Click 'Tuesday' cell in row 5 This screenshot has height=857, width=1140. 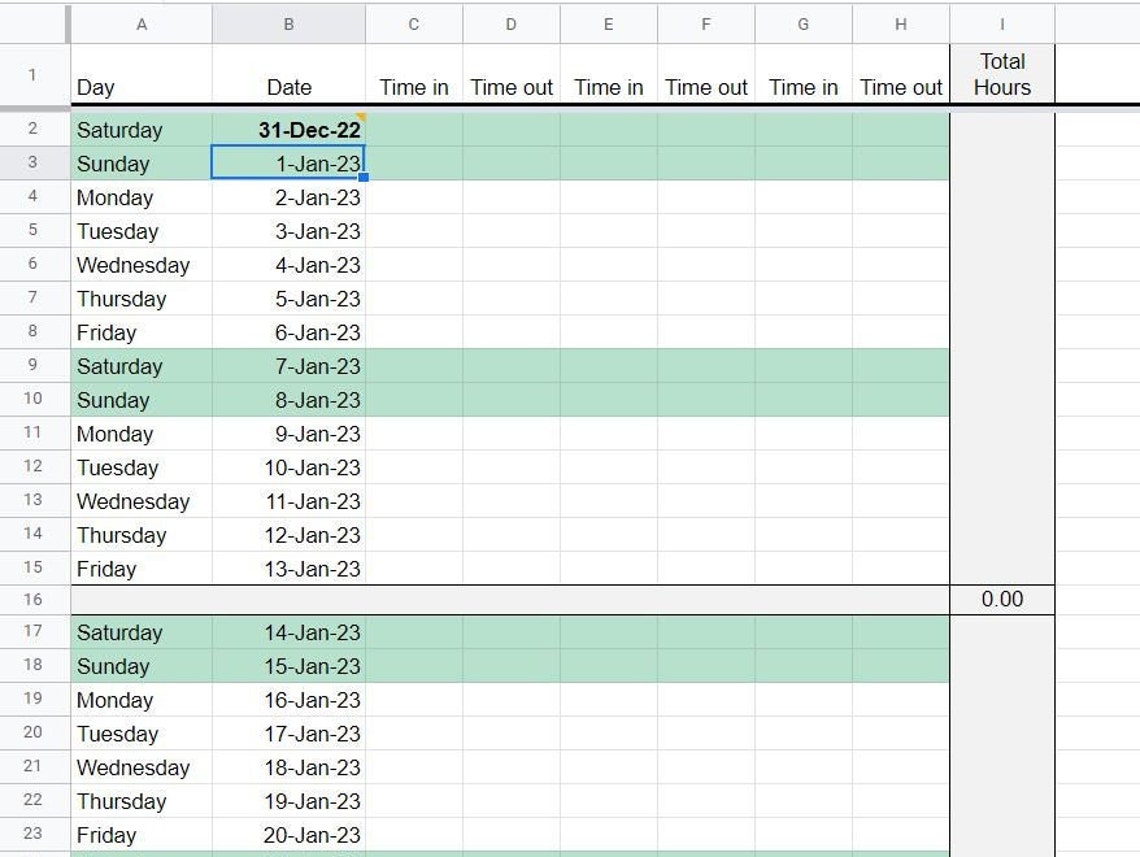(x=142, y=230)
